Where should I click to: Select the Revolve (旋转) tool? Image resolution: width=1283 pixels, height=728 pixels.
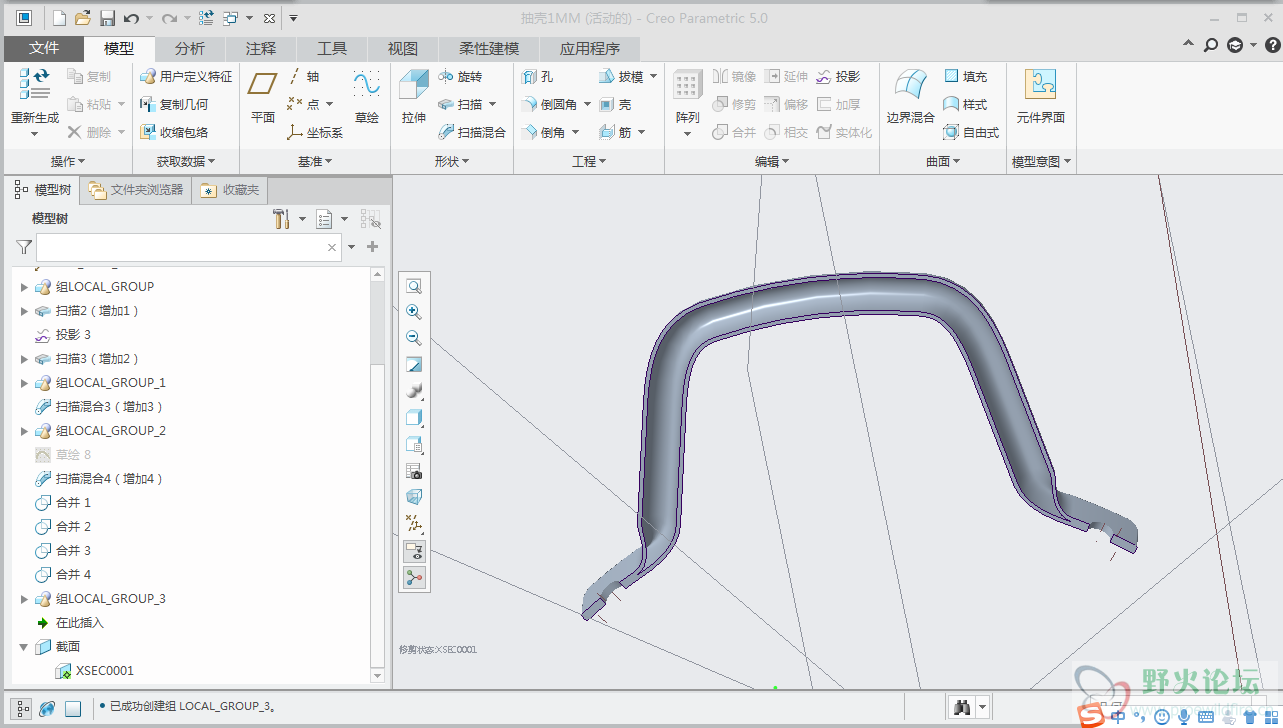coord(460,76)
